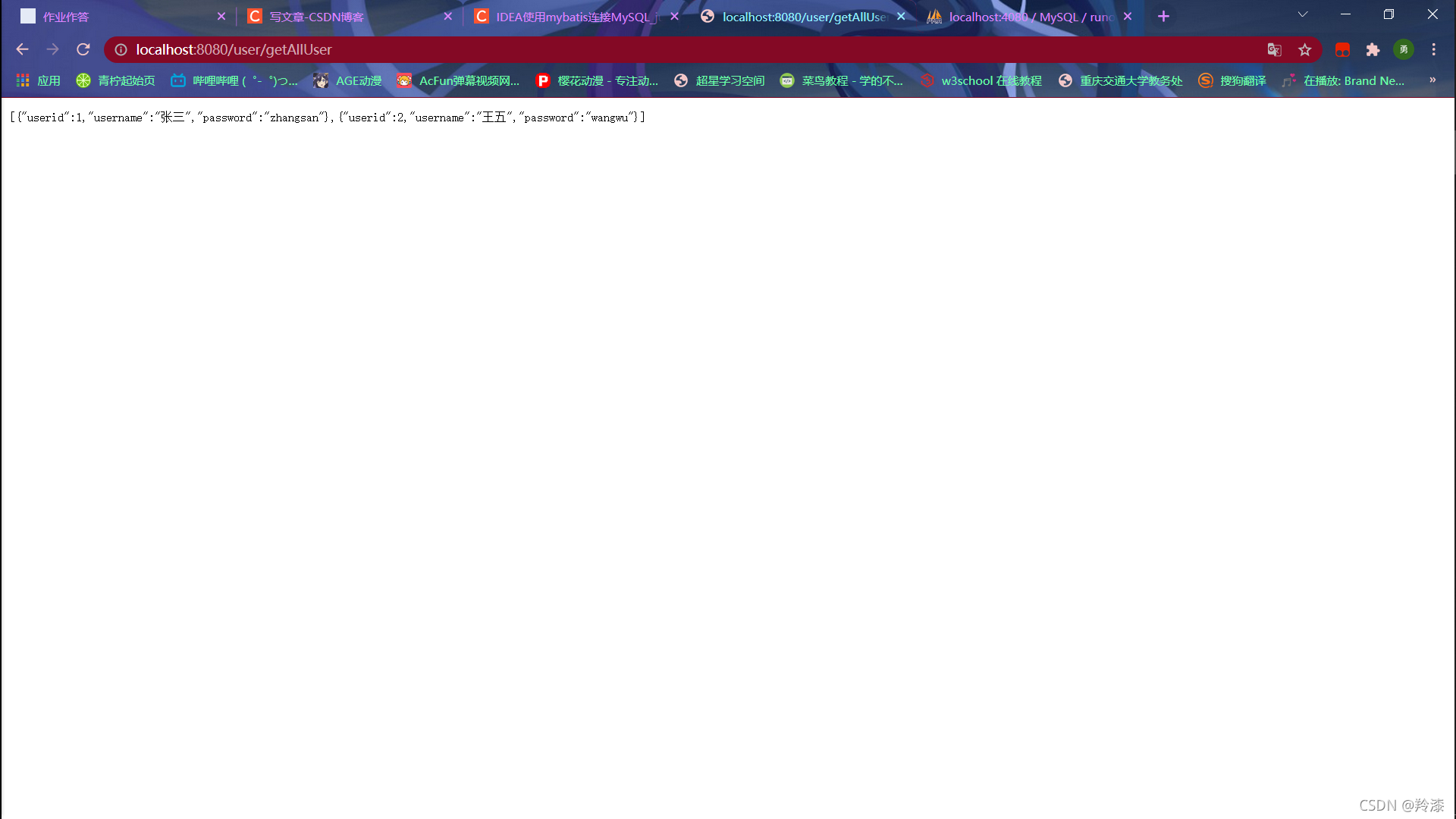The image size is (1456, 819).
Task: Open Chrome's three-dot menu
Action: pos(1433,49)
